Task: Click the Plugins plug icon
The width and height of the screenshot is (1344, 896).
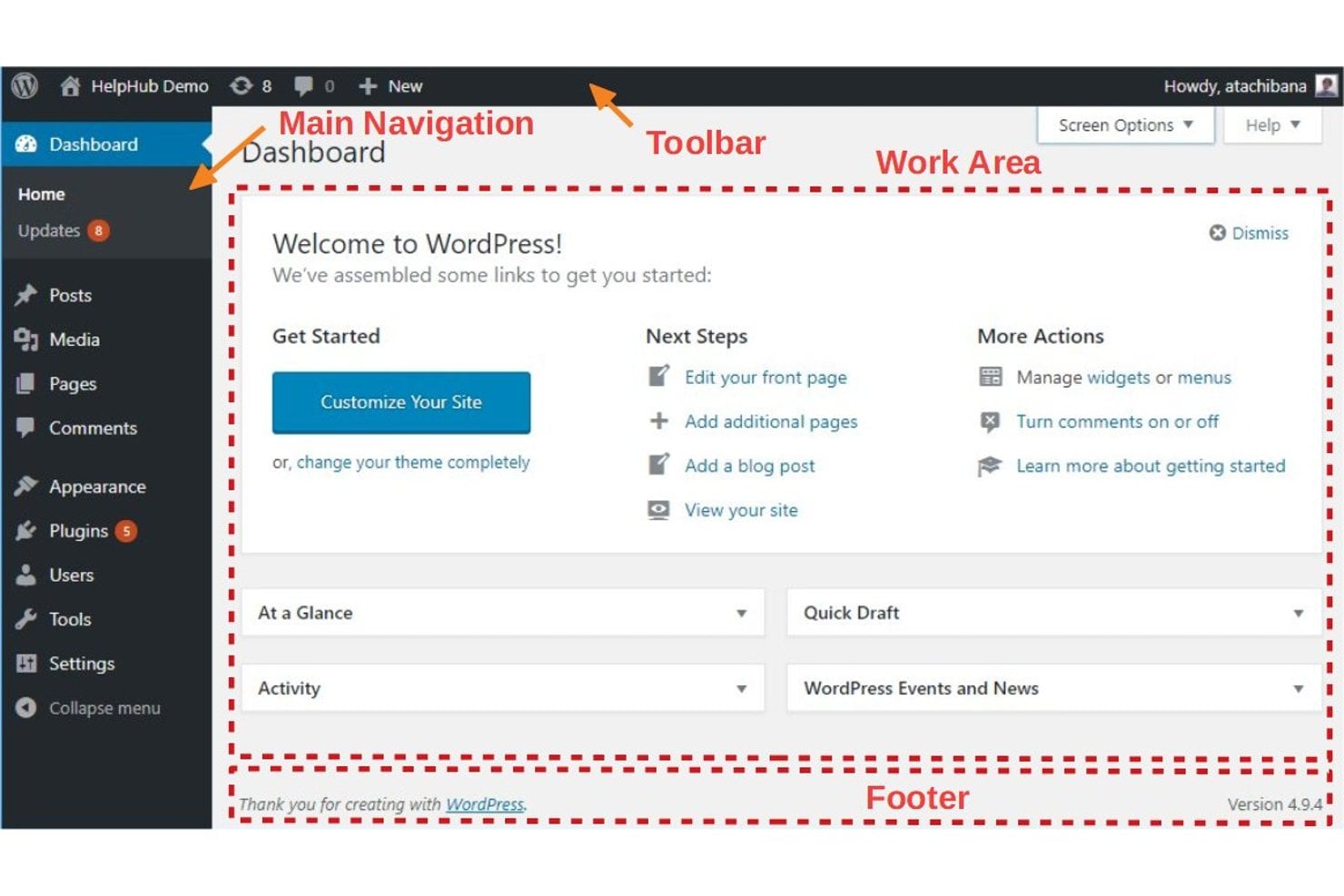Action: tap(26, 531)
